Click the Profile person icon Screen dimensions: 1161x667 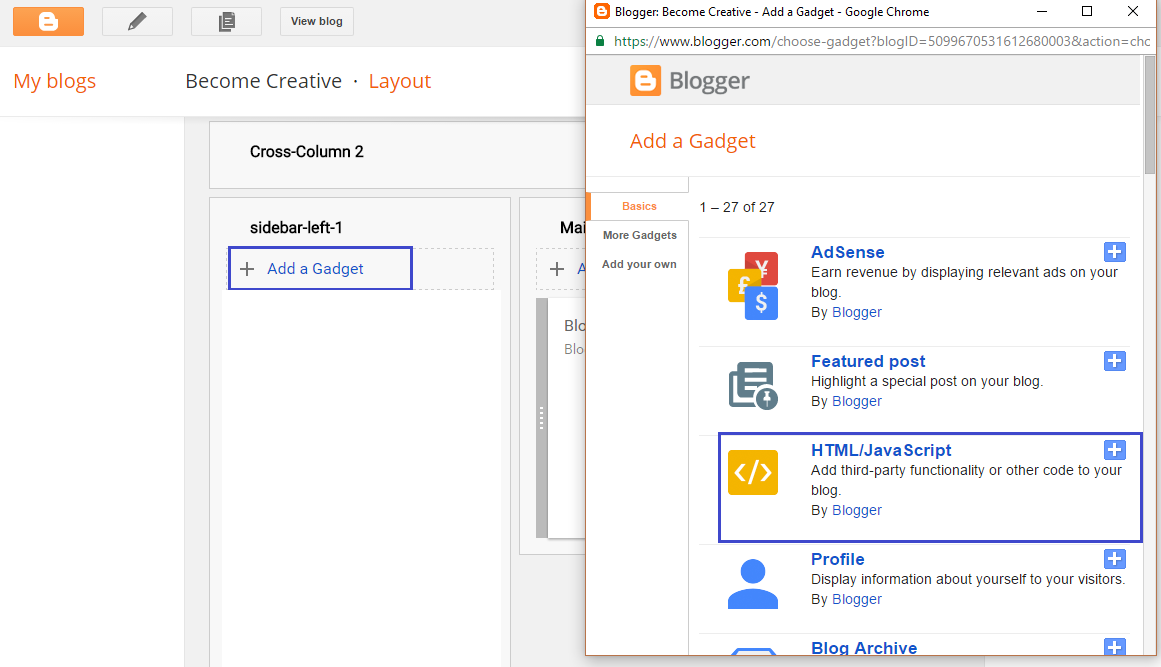[753, 584]
